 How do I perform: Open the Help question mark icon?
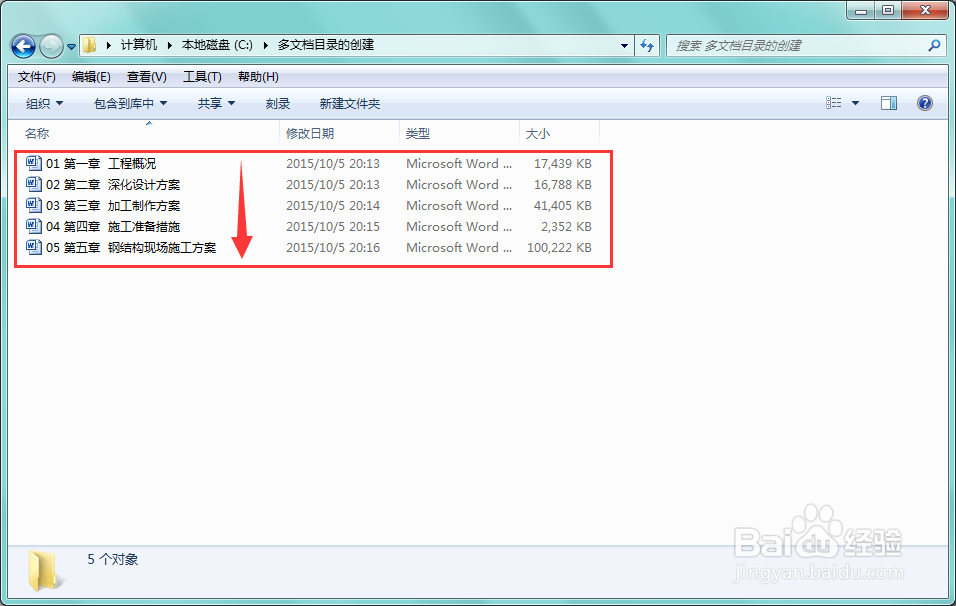tap(924, 102)
